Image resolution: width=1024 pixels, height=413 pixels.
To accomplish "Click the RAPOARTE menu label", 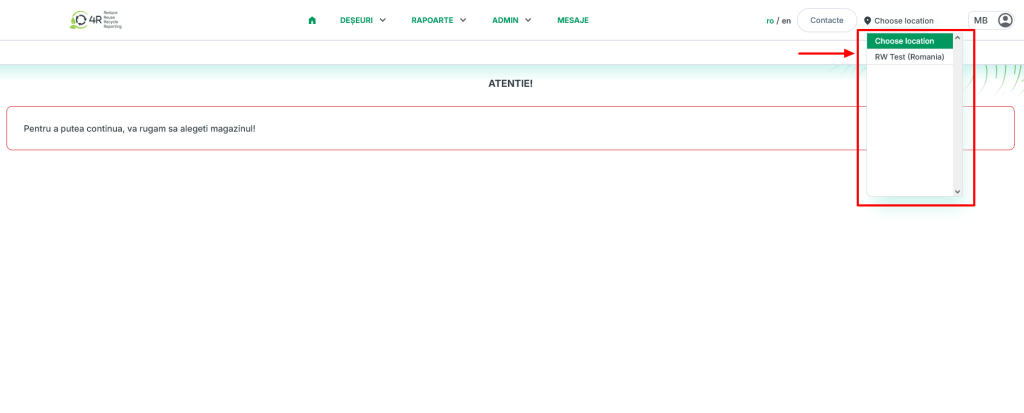I will pyautogui.click(x=432, y=20).
